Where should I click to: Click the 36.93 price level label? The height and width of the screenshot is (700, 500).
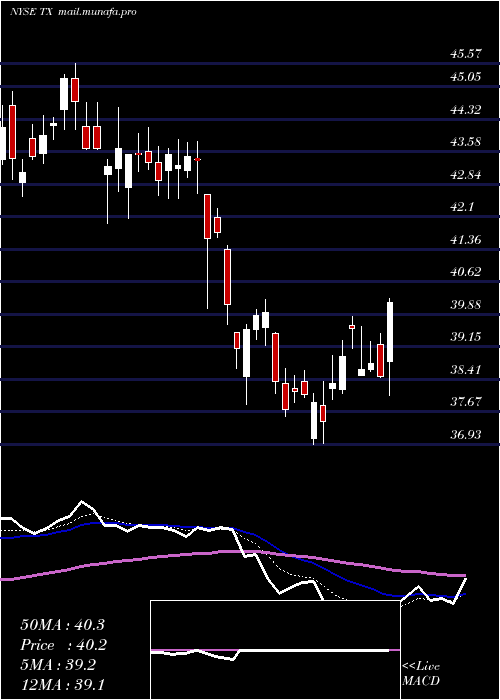[466, 434]
